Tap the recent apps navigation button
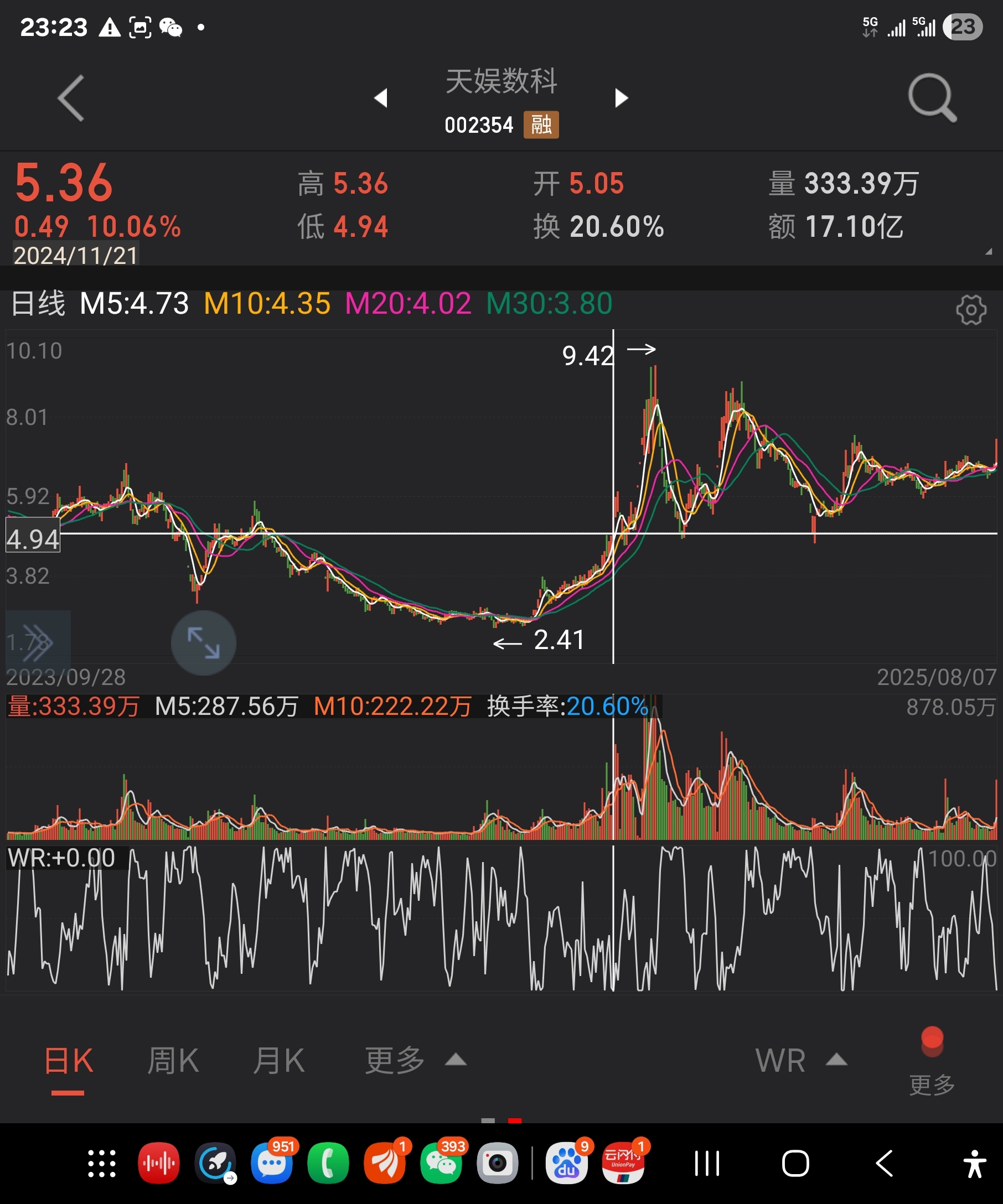The image size is (1003, 1204). tap(707, 1164)
